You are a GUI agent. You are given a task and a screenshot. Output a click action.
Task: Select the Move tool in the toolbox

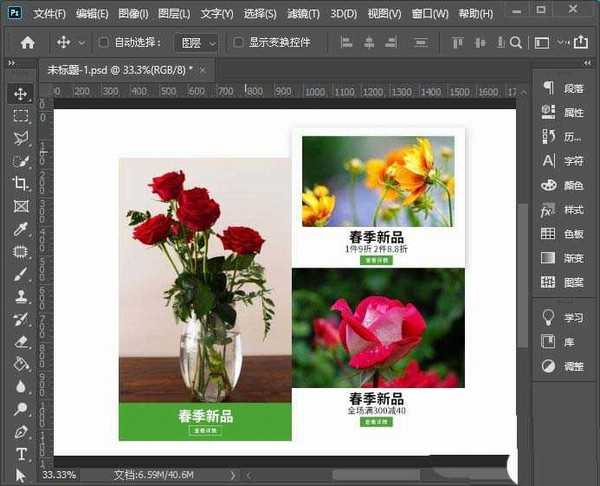click(x=20, y=93)
